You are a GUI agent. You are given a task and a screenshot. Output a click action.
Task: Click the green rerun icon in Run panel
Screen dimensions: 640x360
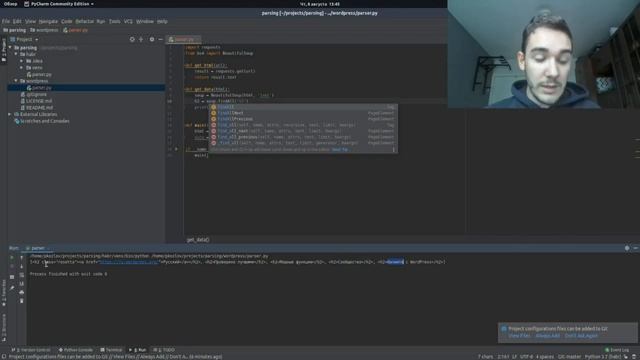pyautogui.click(x=12, y=258)
